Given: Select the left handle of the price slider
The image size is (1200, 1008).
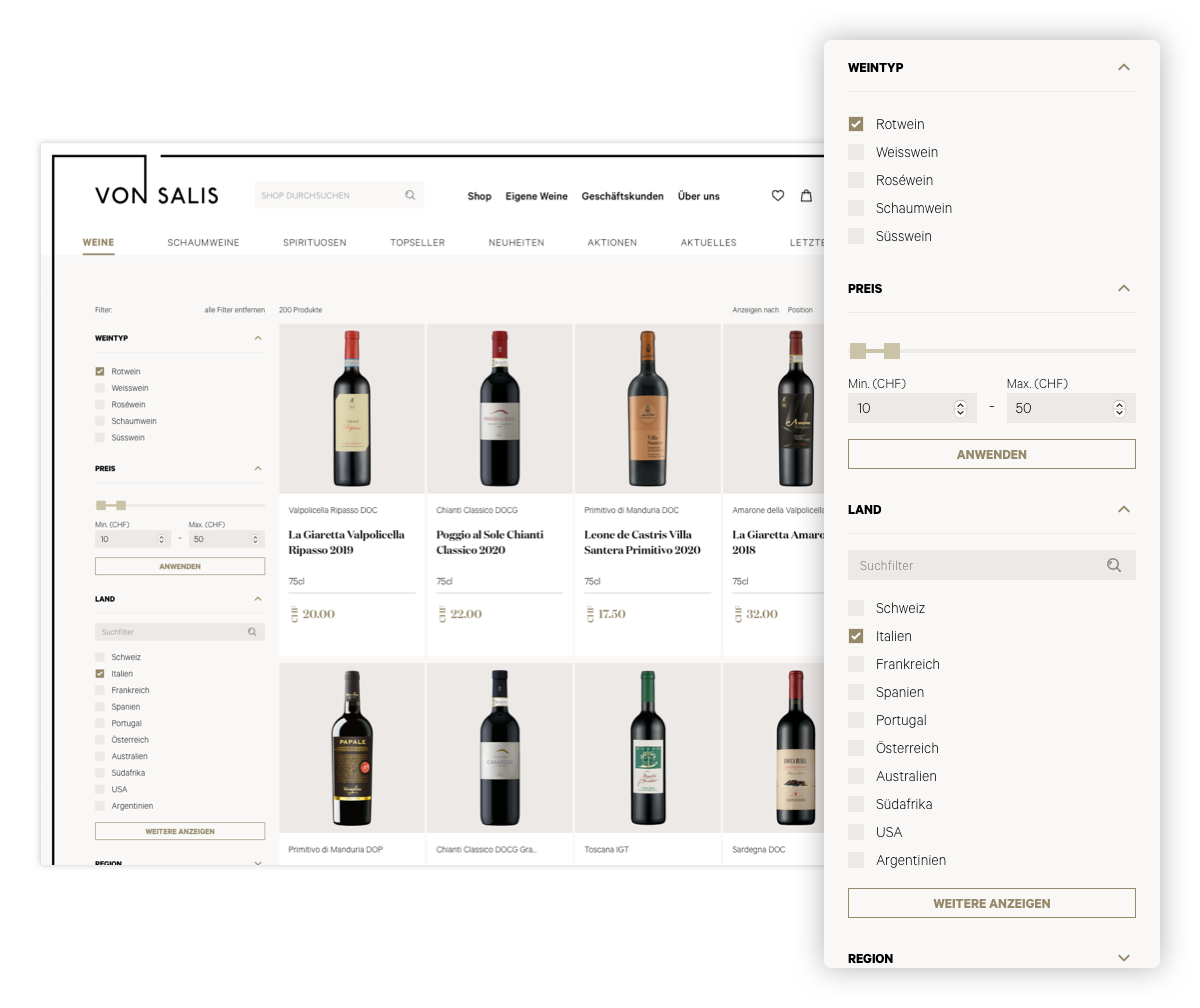Looking at the screenshot, I should [x=857, y=351].
